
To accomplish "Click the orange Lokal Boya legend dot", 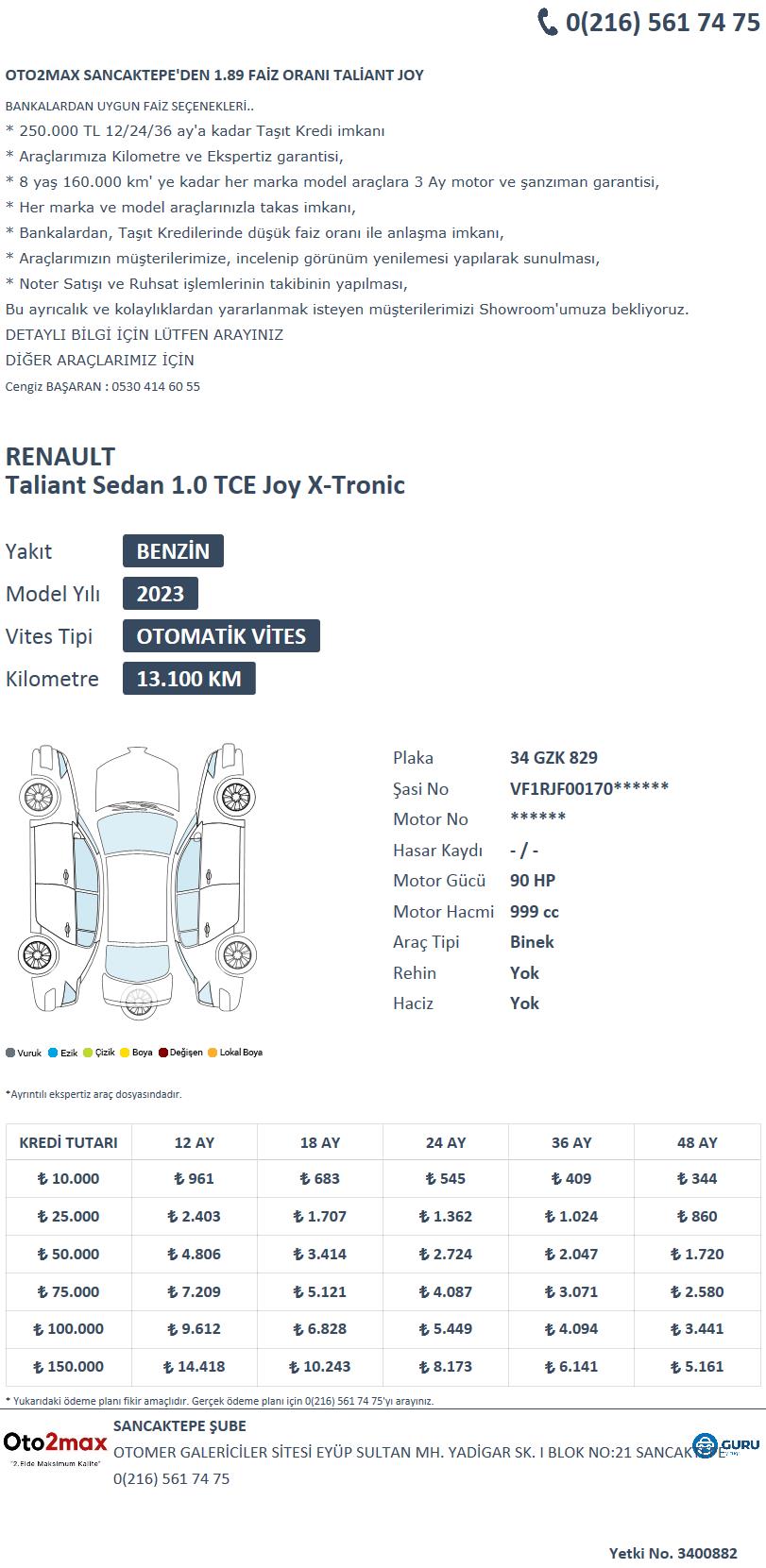I will point(213,1053).
